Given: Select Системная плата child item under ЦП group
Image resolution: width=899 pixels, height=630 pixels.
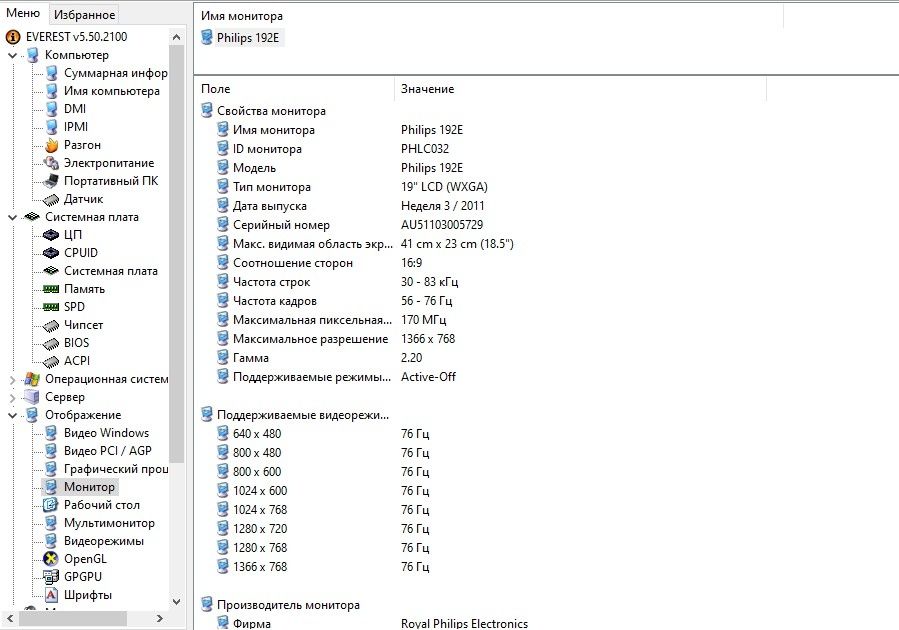Looking at the screenshot, I should [111, 271].
